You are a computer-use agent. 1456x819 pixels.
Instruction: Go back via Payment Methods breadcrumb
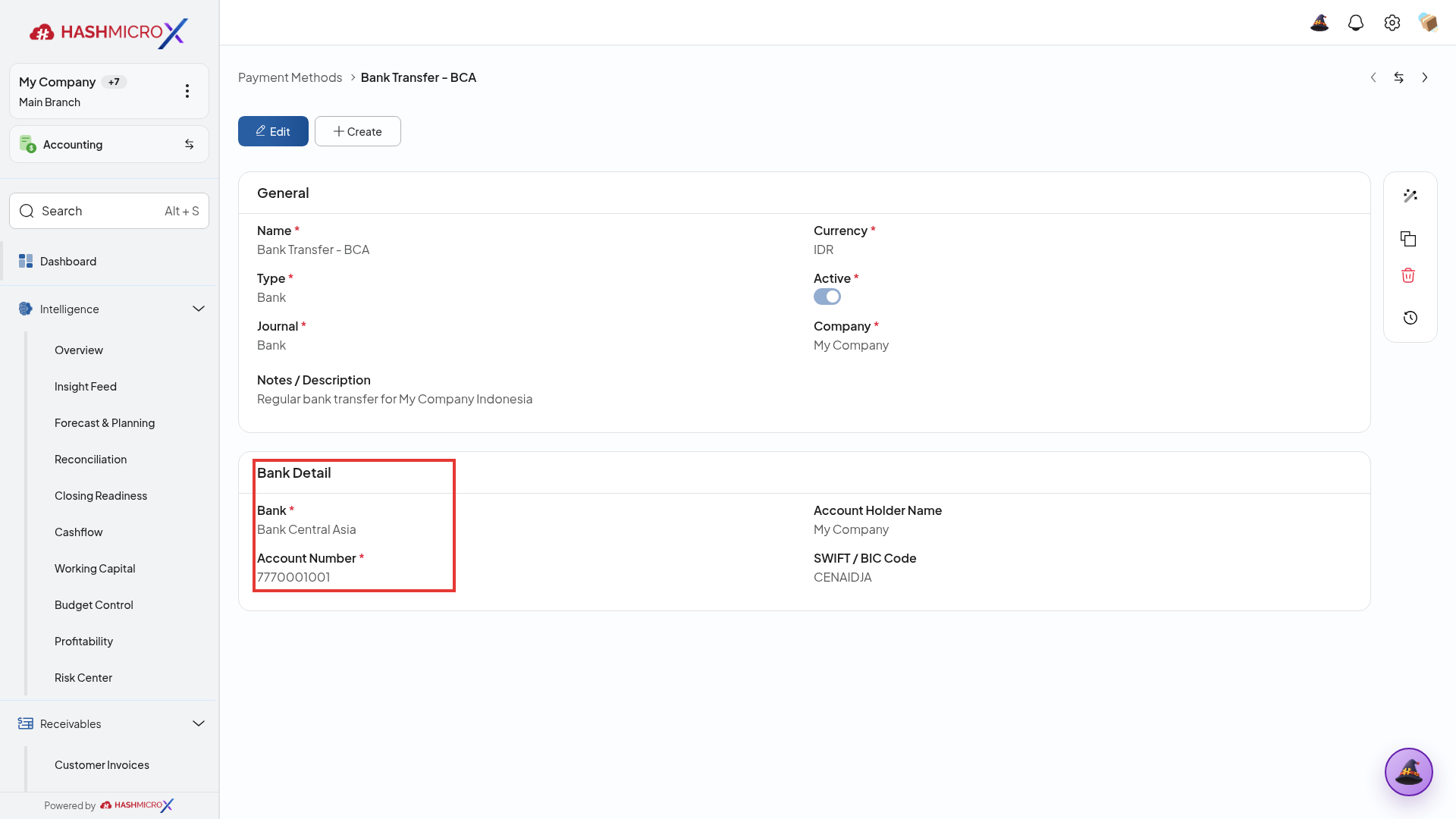[290, 77]
